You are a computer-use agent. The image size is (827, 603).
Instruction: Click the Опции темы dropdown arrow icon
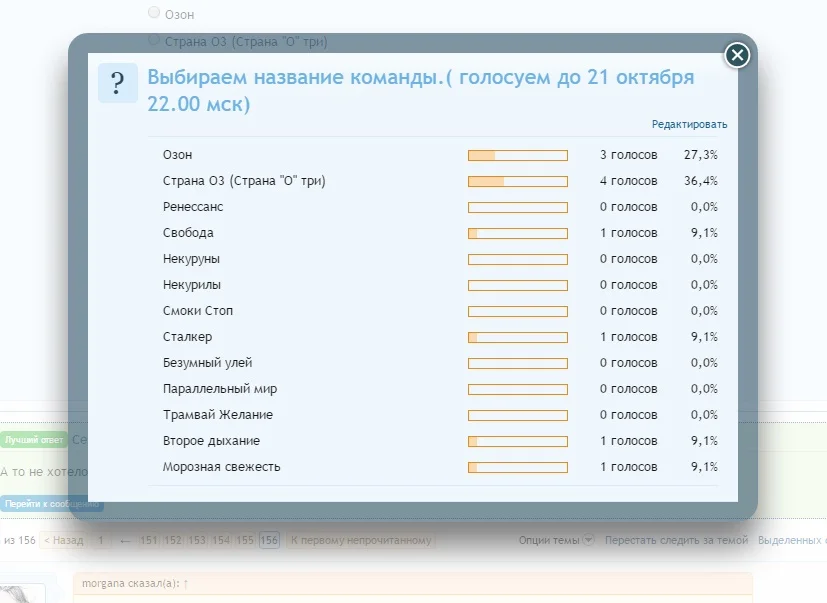589,540
